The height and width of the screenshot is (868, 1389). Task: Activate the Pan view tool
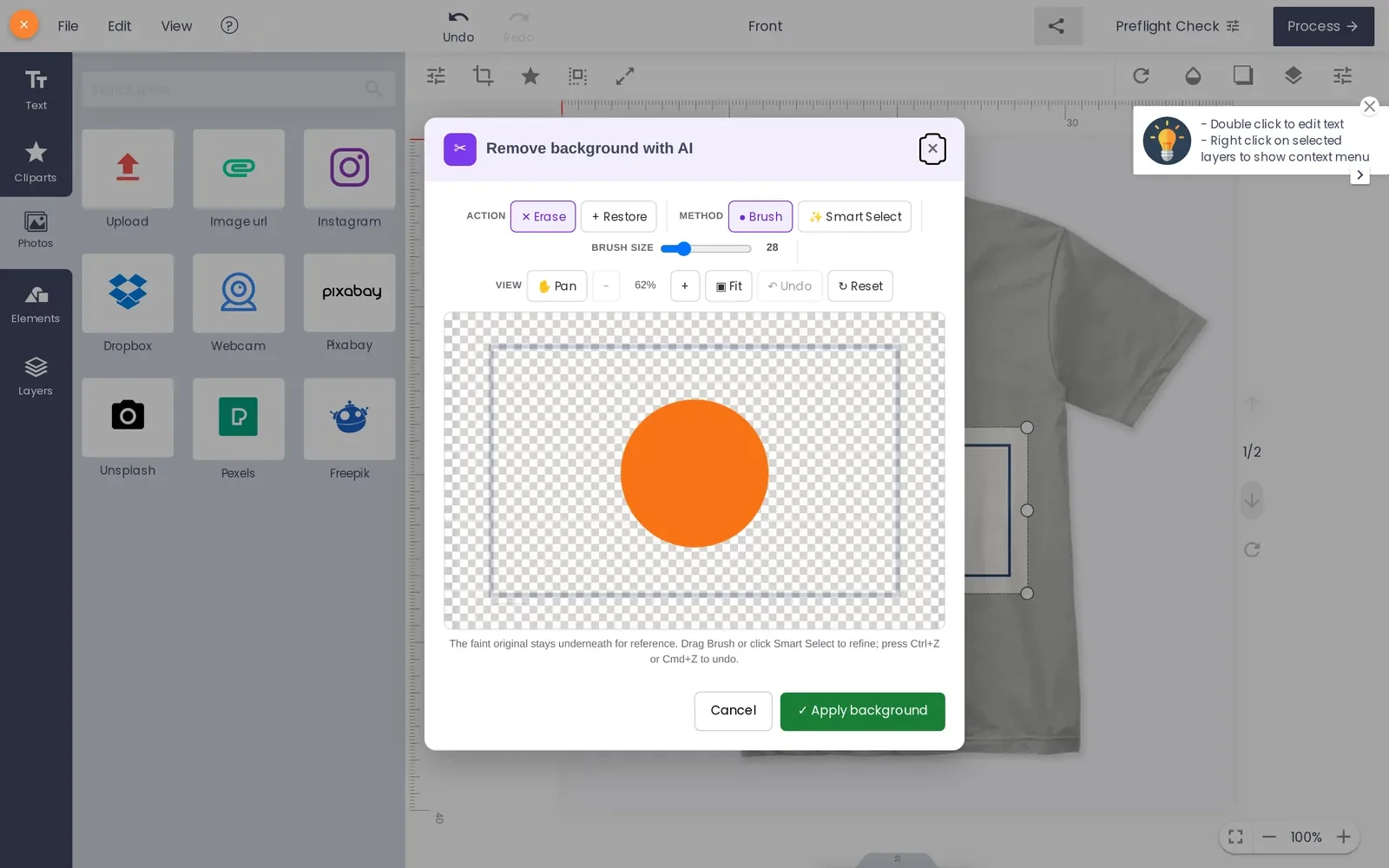click(x=556, y=286)
